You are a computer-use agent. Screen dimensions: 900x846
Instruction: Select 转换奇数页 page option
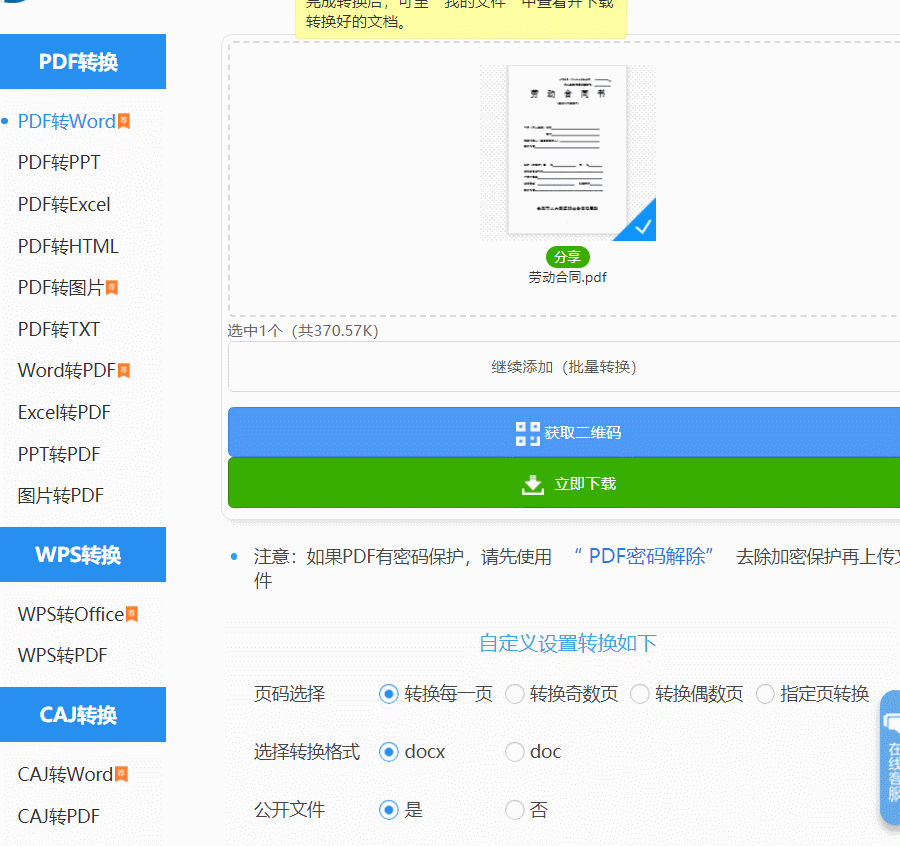tap(515, 694)
